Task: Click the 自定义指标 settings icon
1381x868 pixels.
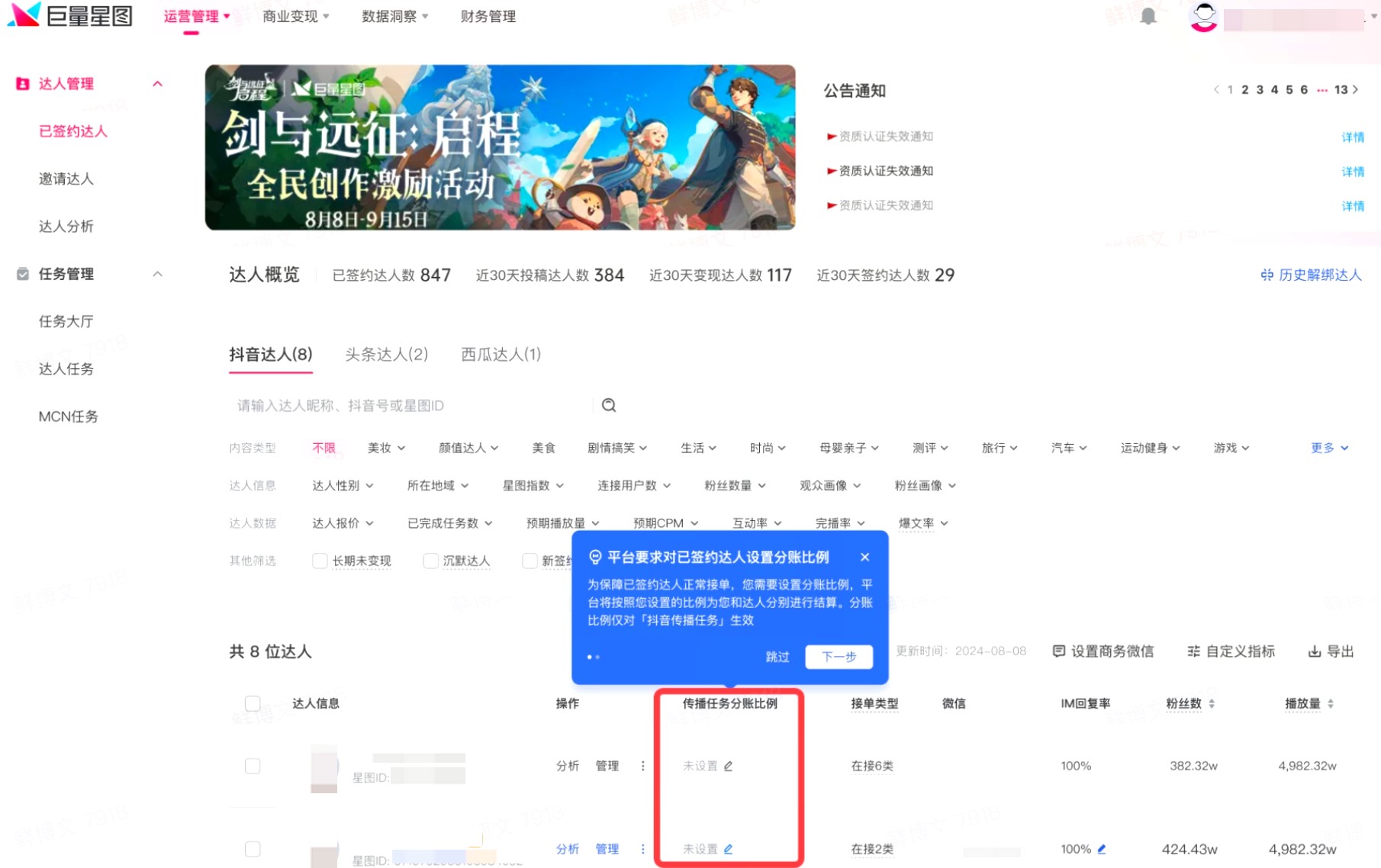Action: click(1193, 651)
